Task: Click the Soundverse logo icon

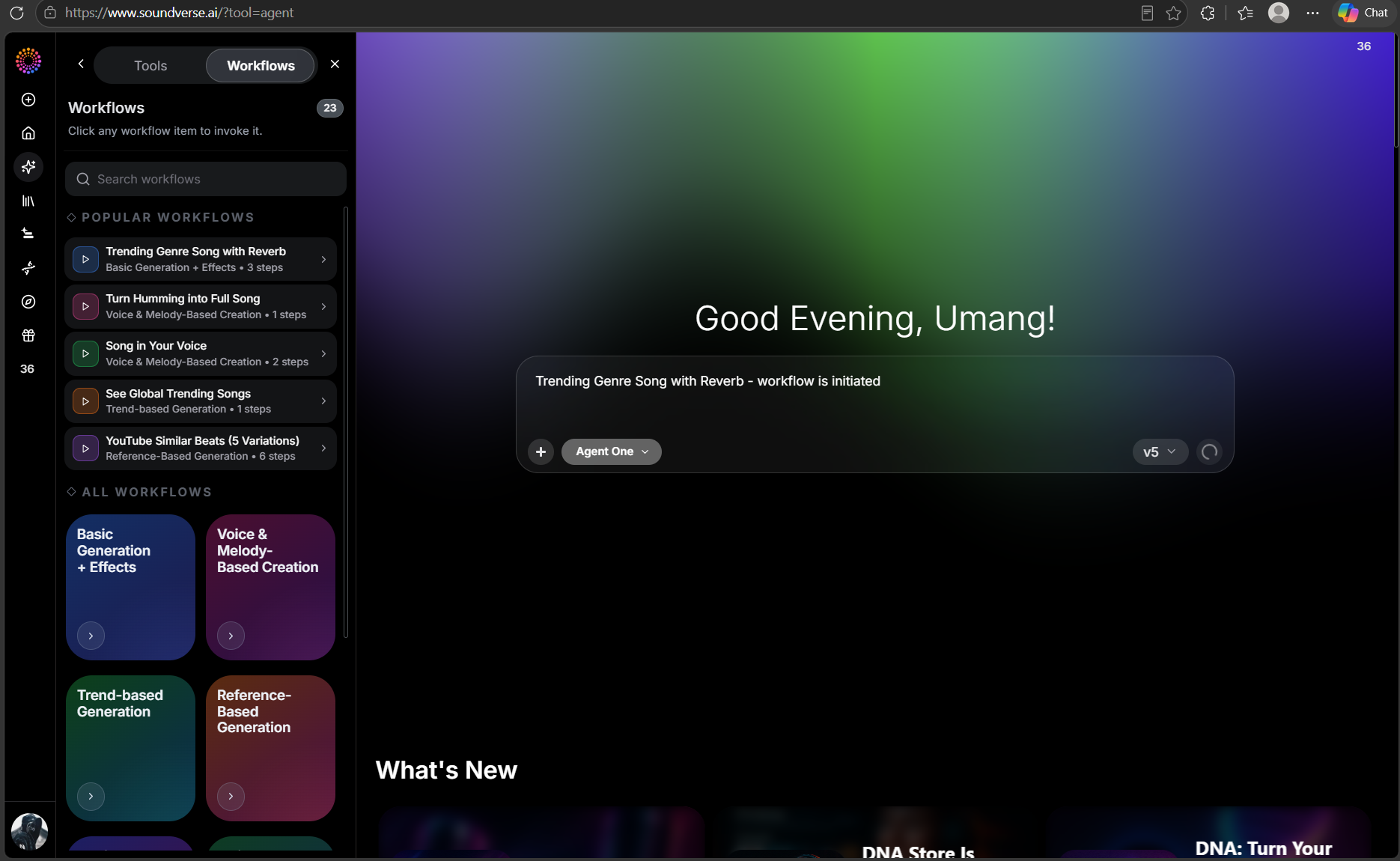Action: click(x=28, y=61)
